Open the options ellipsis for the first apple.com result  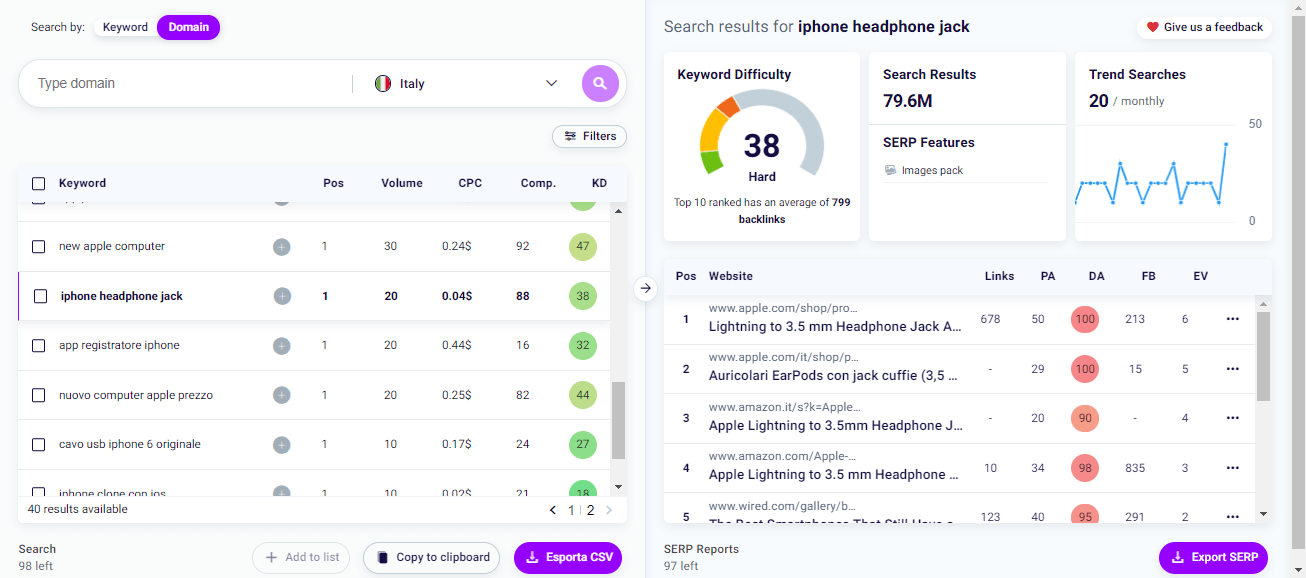(1232, 318)
